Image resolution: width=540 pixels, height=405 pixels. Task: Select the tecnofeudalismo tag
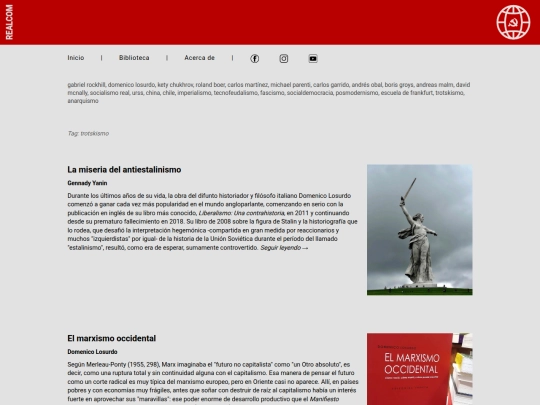click(236, 93)
